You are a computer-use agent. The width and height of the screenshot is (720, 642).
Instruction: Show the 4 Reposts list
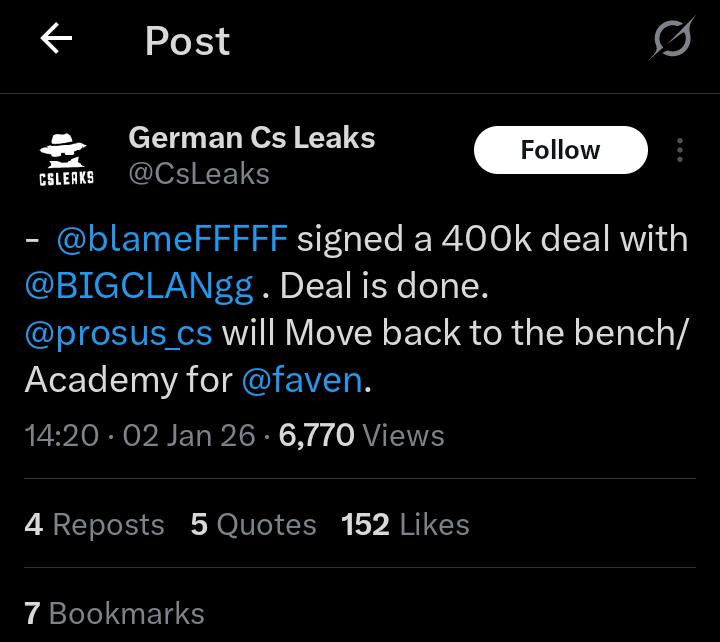[95, 524]
